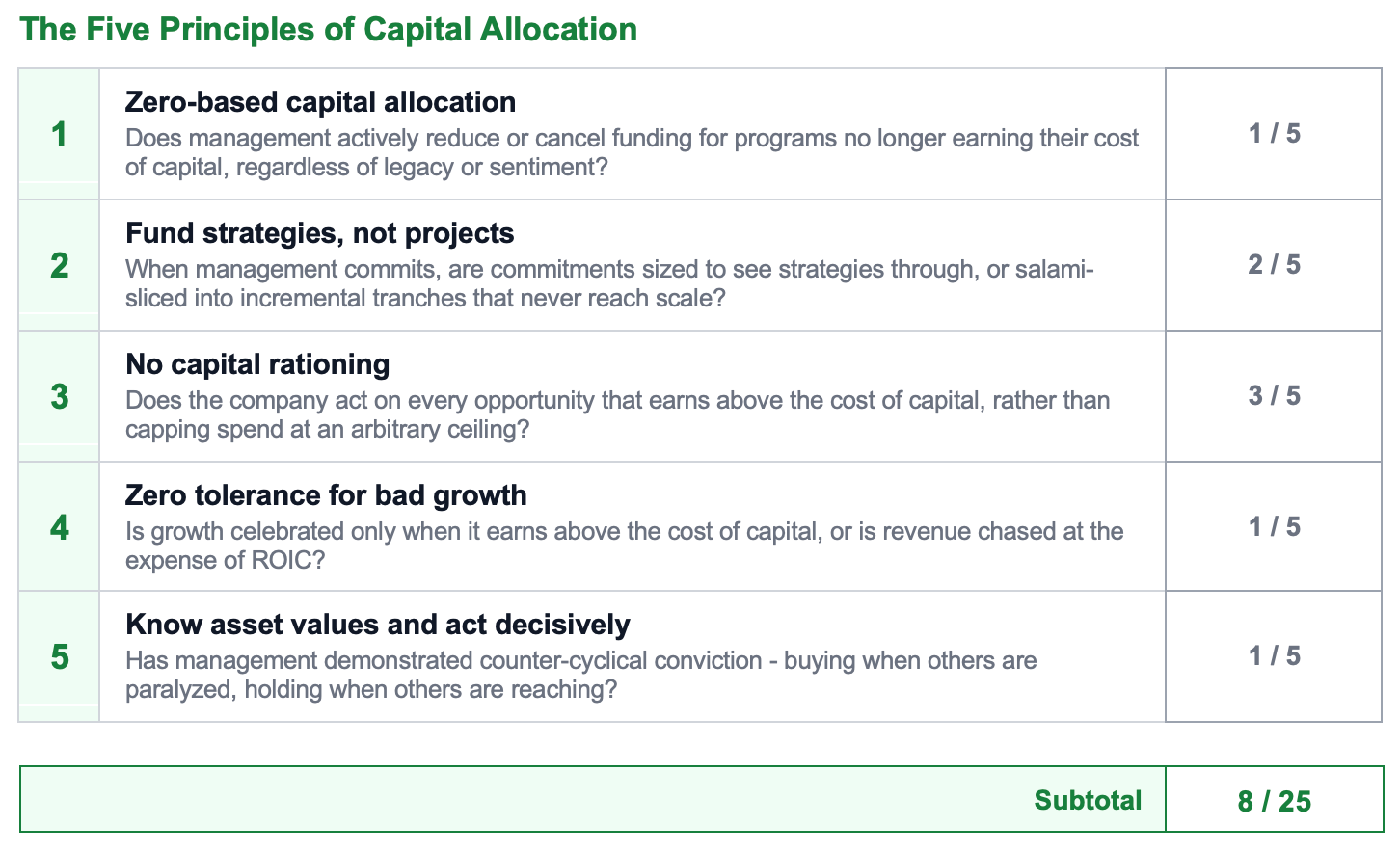
Task: Select the green number 1 row cell
Action: (x=59, y=134)
